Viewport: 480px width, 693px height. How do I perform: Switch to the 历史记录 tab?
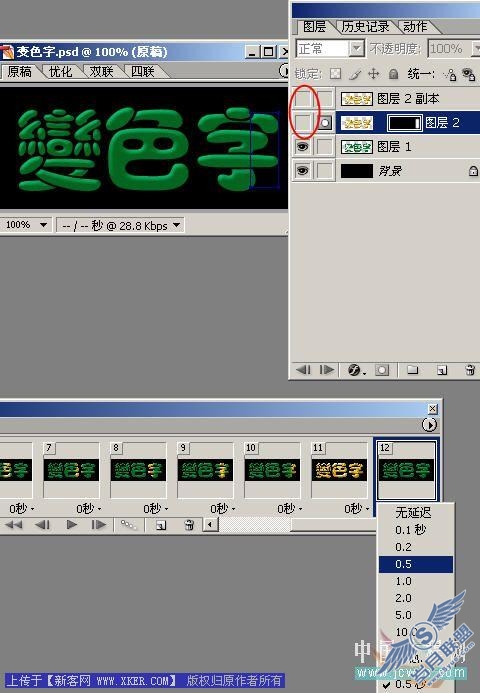pos(366,27)
